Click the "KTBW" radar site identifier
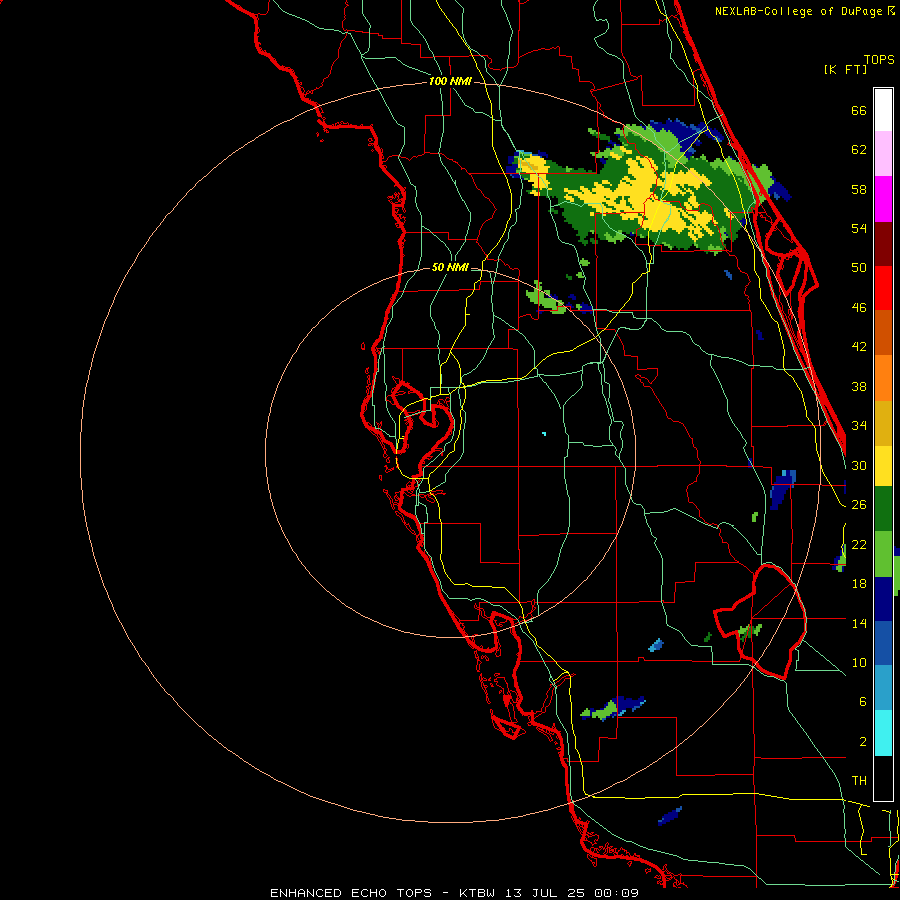The image size is (900, 900). [x=476, y=893]
